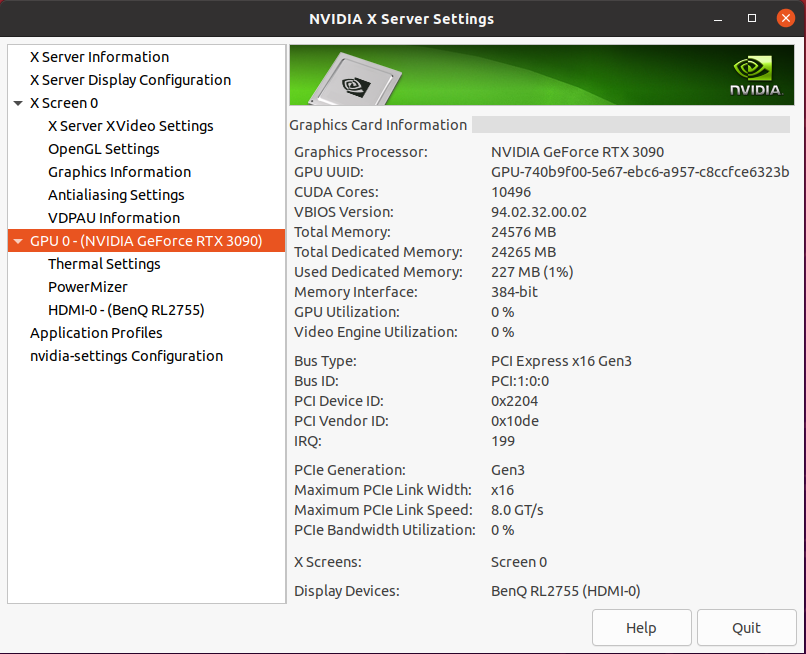806x654 pixels.
Task: Click the GPU UUID value starting GPU-740b9f00
Action: click(x=640, y=172)
